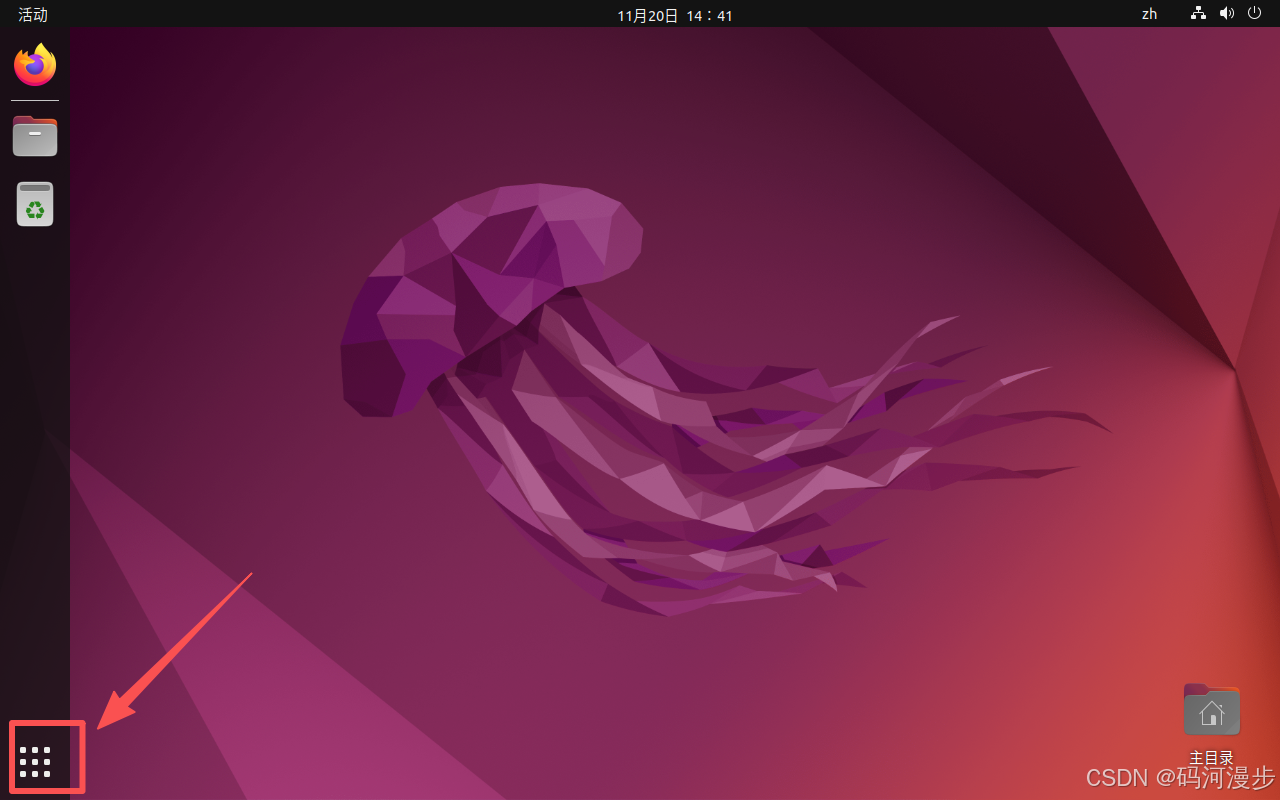Open the Files manager in the dock

[x=35, y=135]
